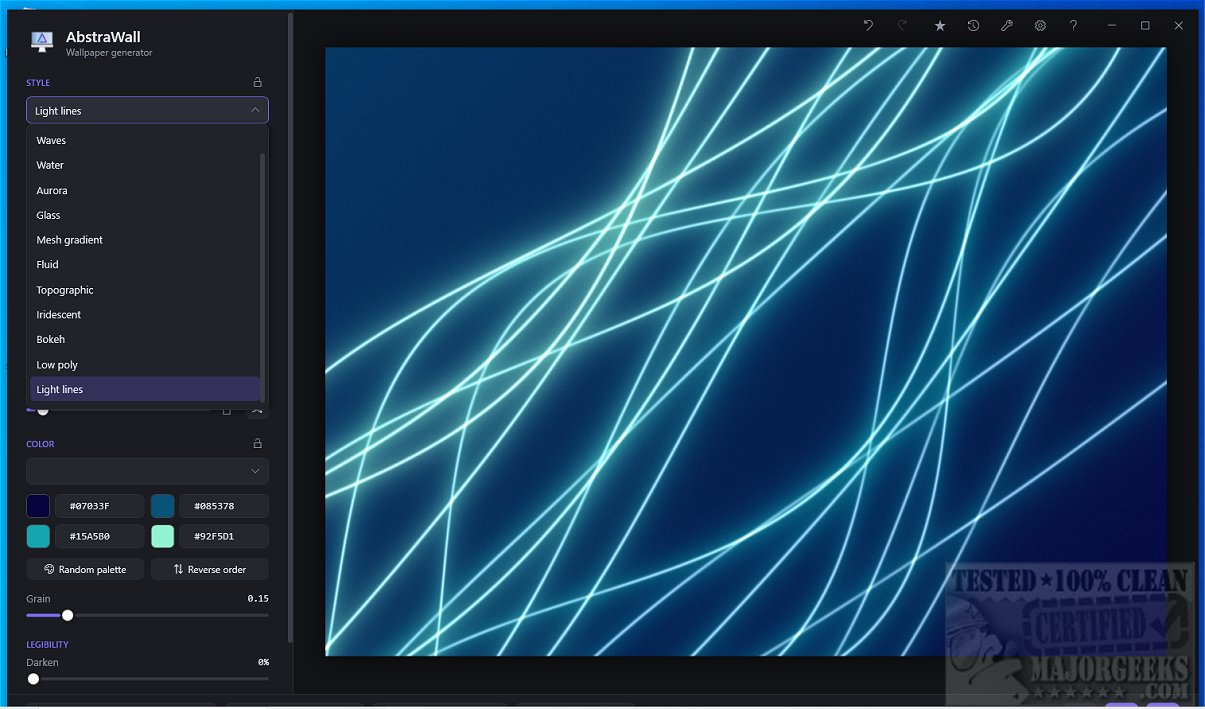Toggle the Style section lock
1205x709 pixels.
[257, 83]
